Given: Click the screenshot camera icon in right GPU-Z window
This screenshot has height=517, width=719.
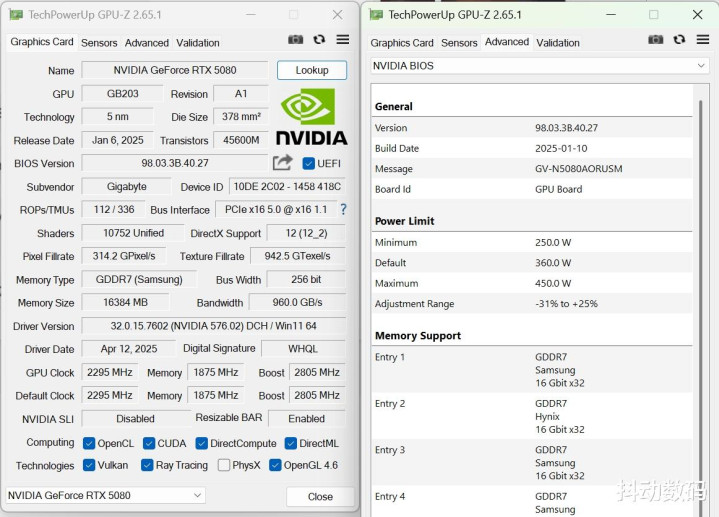Looking at the screenshot, I should click(656, 39).
